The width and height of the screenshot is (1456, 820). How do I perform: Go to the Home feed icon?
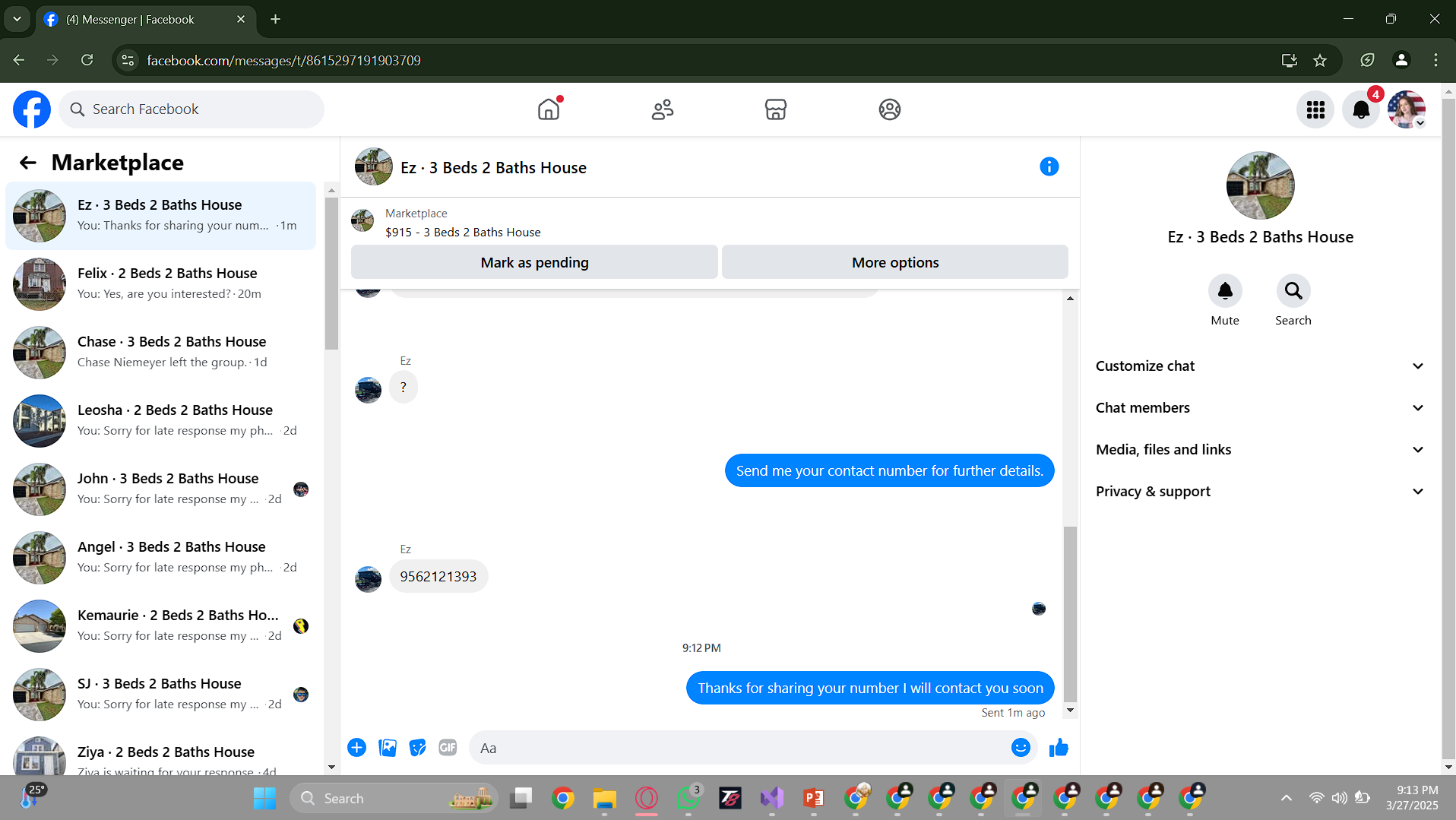[549, 109]
